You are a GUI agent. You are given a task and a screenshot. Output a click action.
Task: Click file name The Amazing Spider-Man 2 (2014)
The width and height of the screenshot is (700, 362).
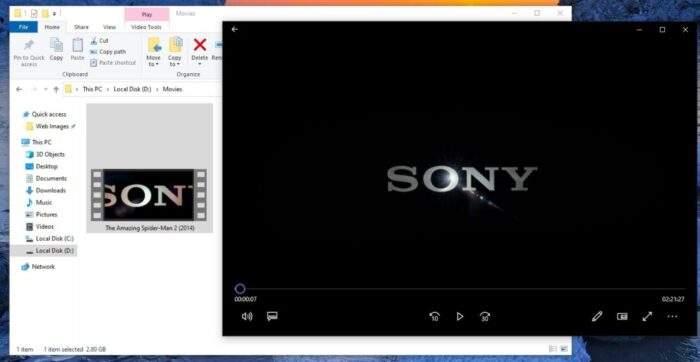[x=150, y=228]
